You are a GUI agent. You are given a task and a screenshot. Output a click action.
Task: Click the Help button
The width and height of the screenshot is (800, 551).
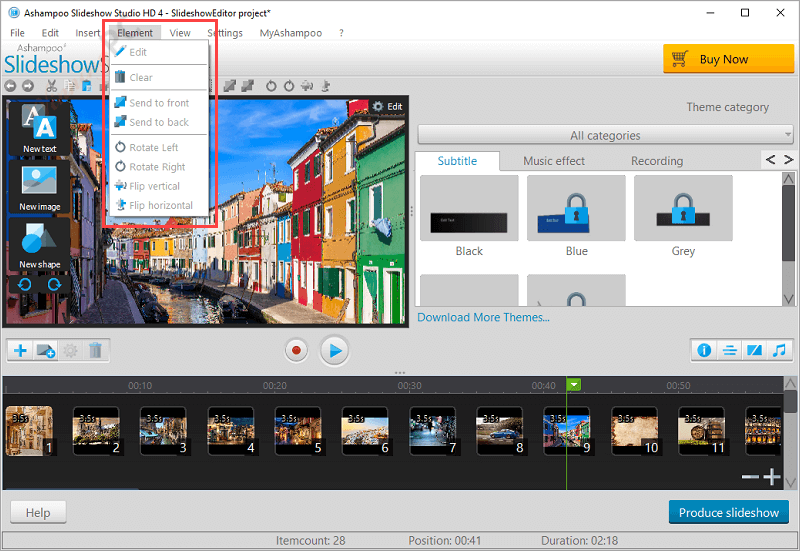click(x=38, y=512)
